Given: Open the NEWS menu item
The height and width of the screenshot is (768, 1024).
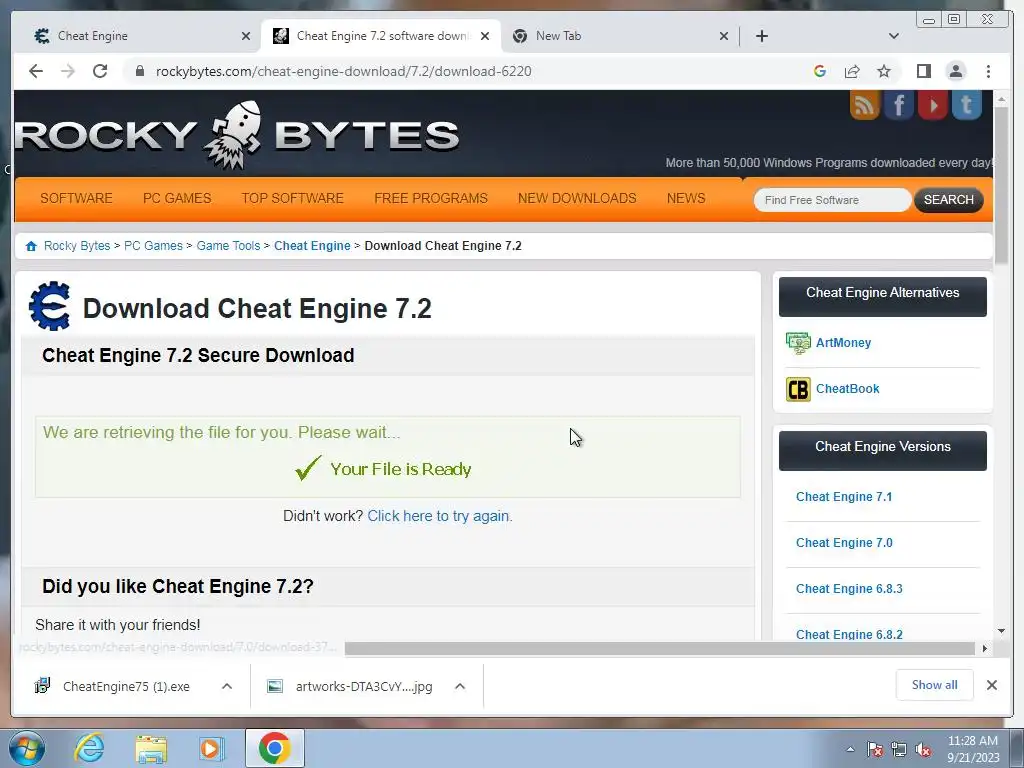Looking at the screenshot, I should click(x=686, y=199).
